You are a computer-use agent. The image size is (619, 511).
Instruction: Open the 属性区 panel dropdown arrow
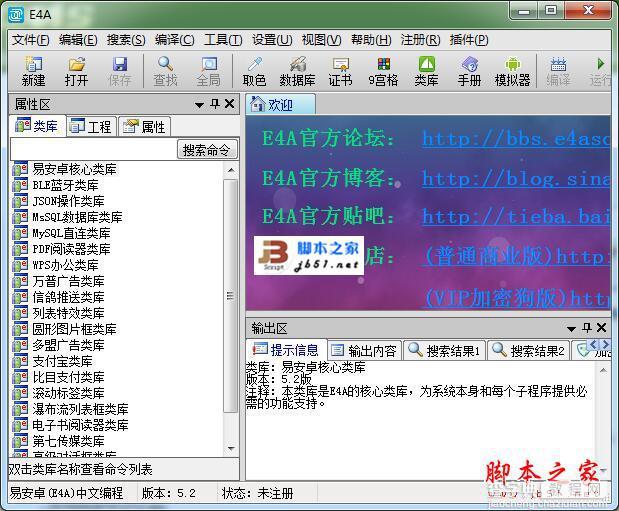(x=199, y=105)
